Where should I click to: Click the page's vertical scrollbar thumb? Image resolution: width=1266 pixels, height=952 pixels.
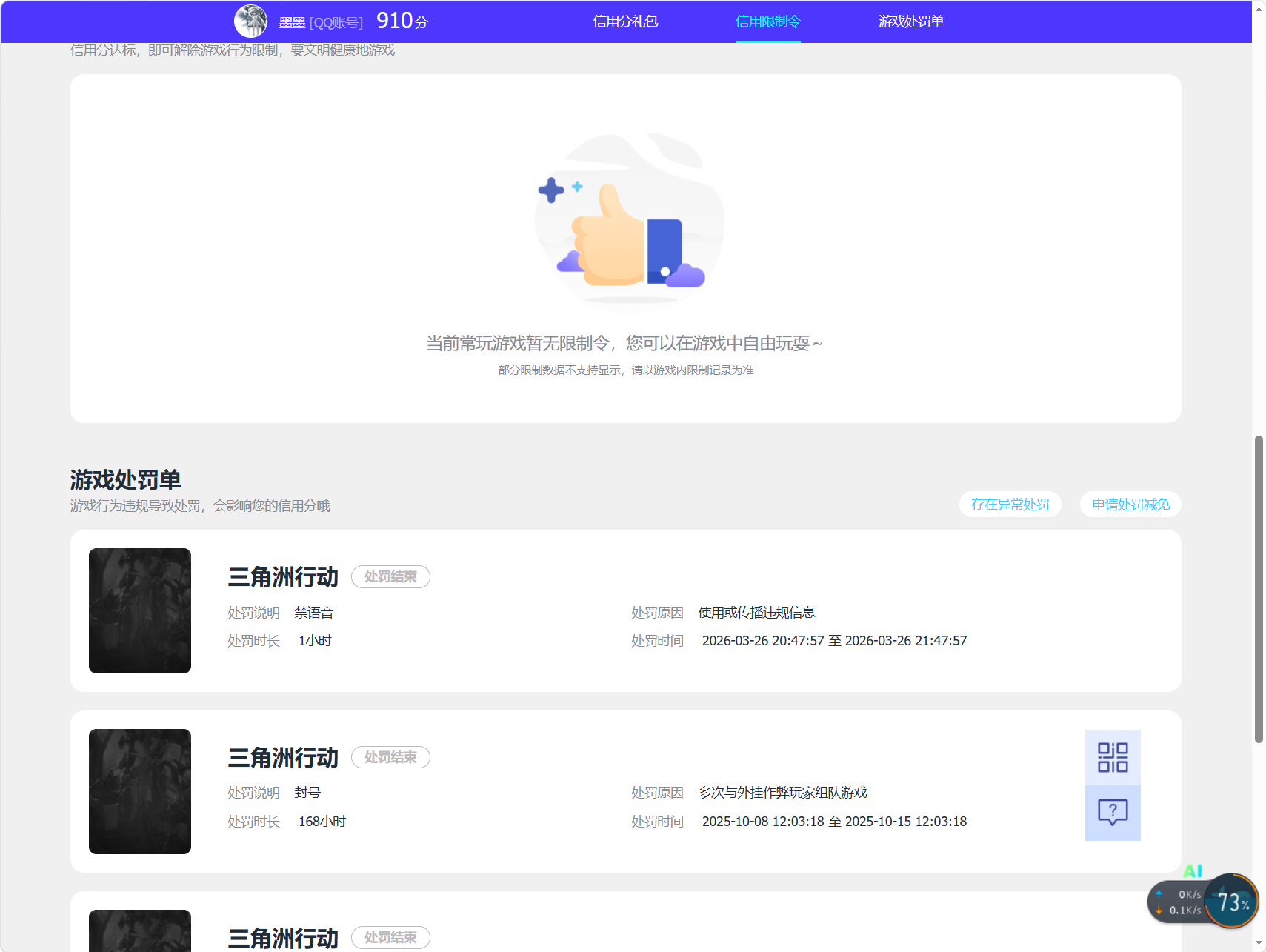pyautogui.click(x=1259, y=589)
